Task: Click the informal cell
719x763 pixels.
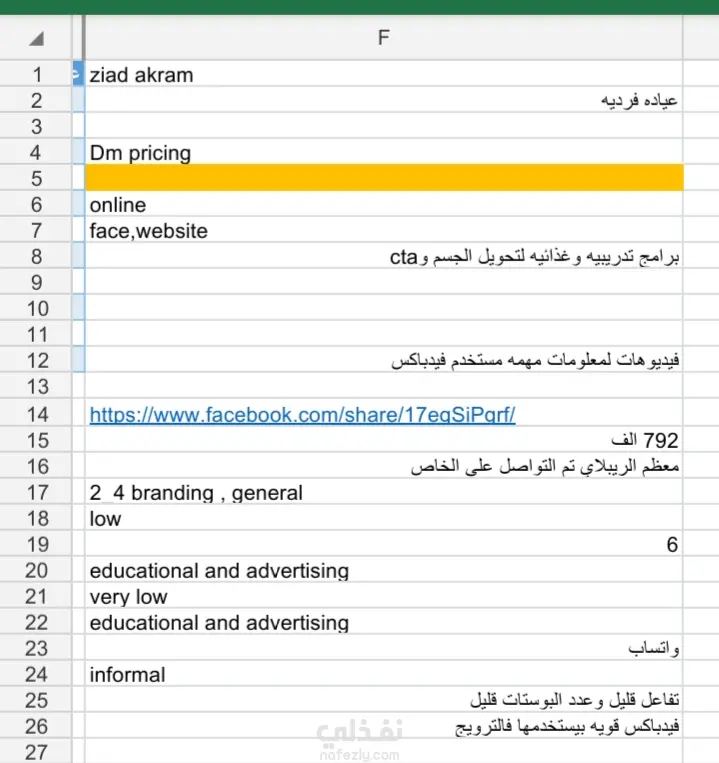Action: click(x=384, y=674)
